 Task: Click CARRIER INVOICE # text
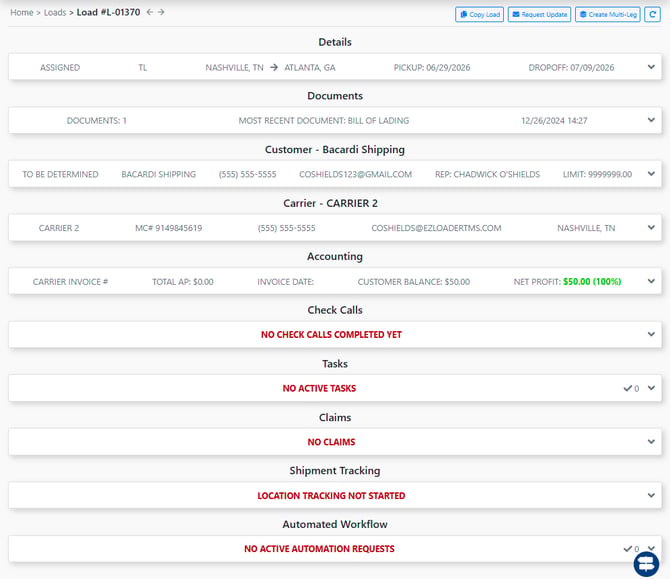pyautogui.click(x=71, y=282)
